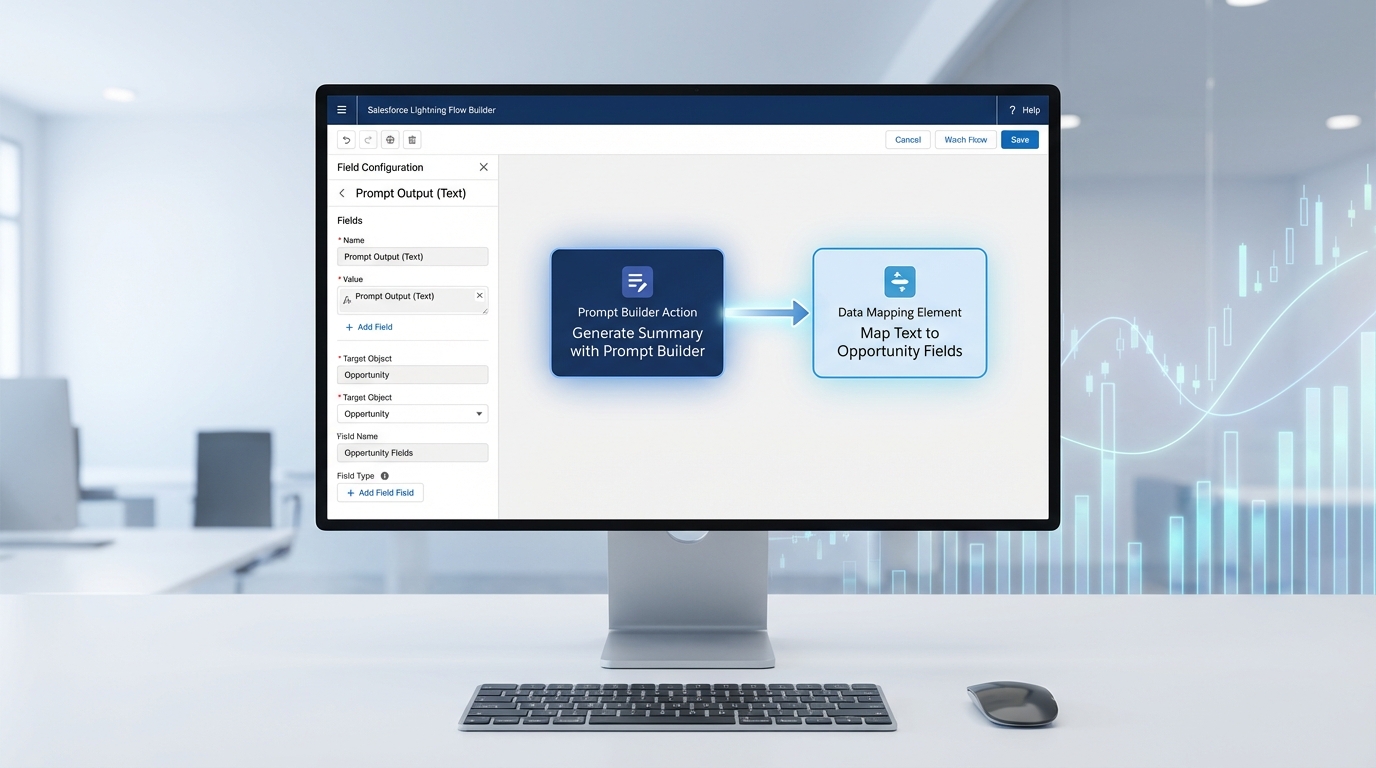Click the Help menu item
Viewport: 1376px width, 768px height.
(x=1030, y=110)
